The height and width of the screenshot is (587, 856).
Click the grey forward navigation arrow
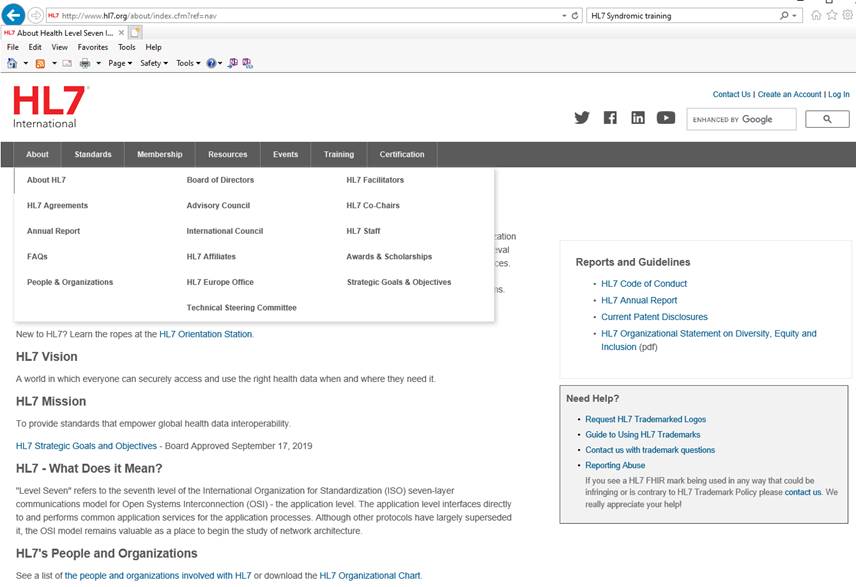click(x=35, y=15)
